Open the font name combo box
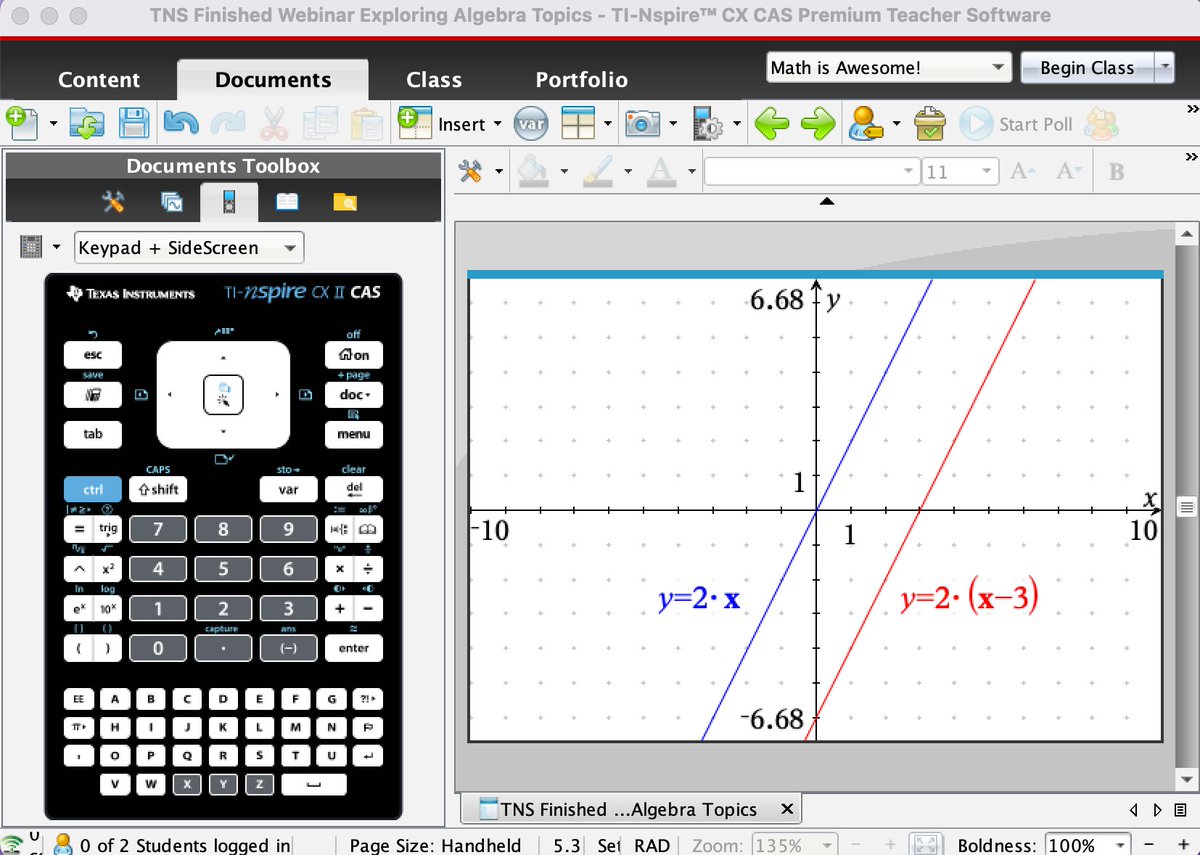Screen dimensions: 1200x855 (x=811, y=172)
